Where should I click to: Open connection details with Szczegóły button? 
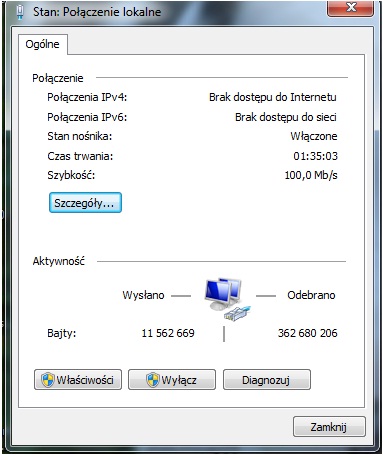point(85,202)
